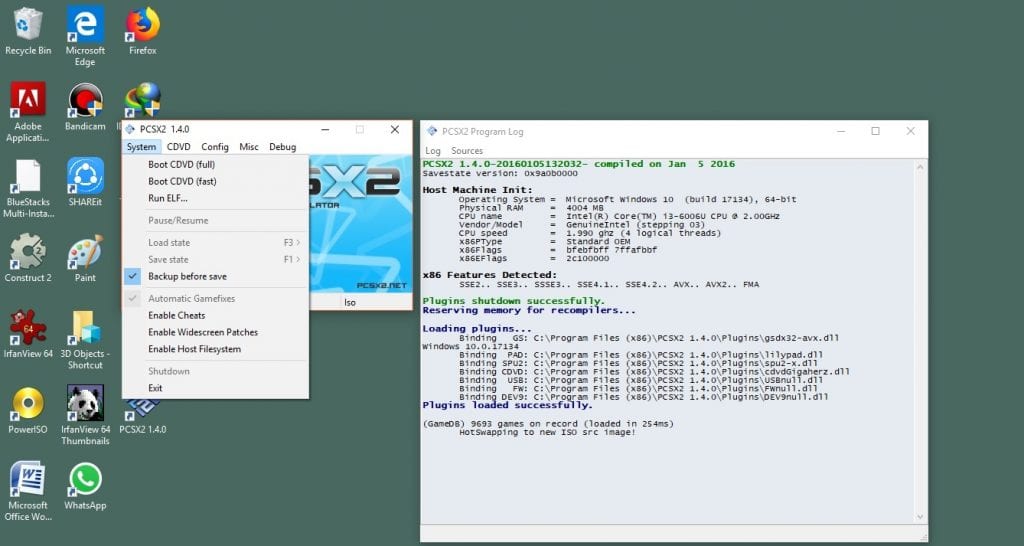Viewport: 1024px width, 546px height.
Task: Toggle Backup before save option
Action: [215, 276]
